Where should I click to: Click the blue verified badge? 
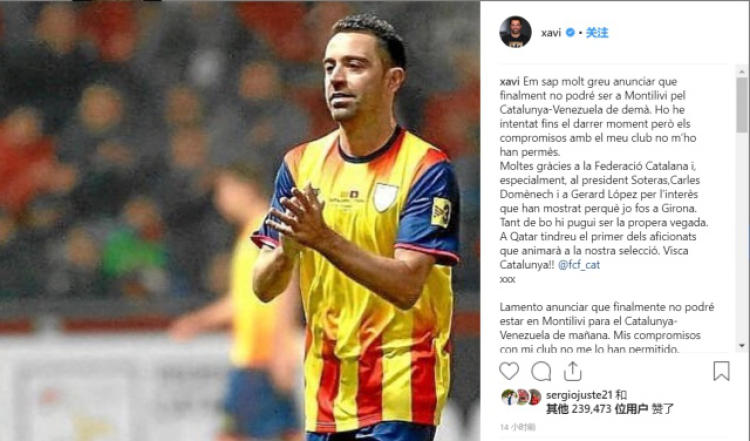(570, 33)
